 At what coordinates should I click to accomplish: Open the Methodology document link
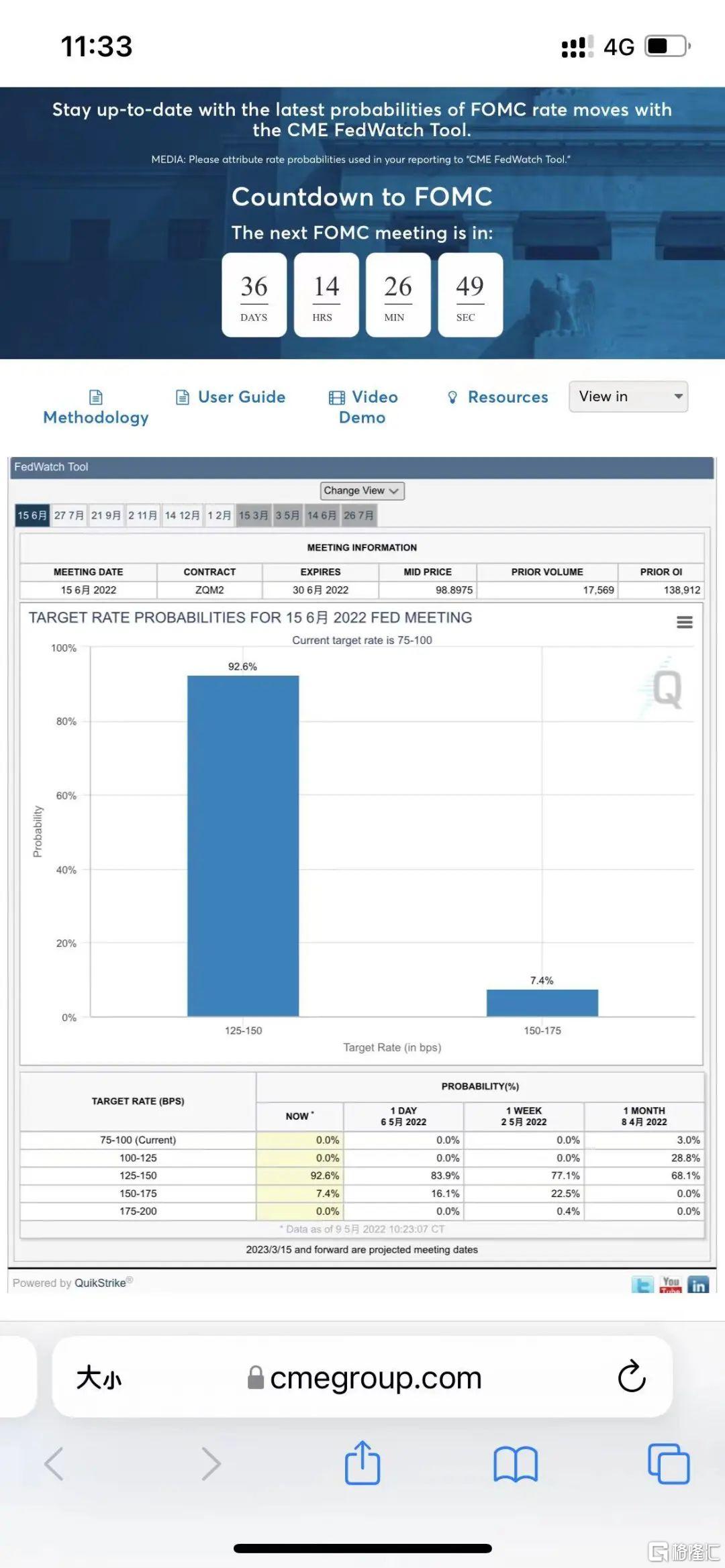pyautogui.click(x=96, y=407)
